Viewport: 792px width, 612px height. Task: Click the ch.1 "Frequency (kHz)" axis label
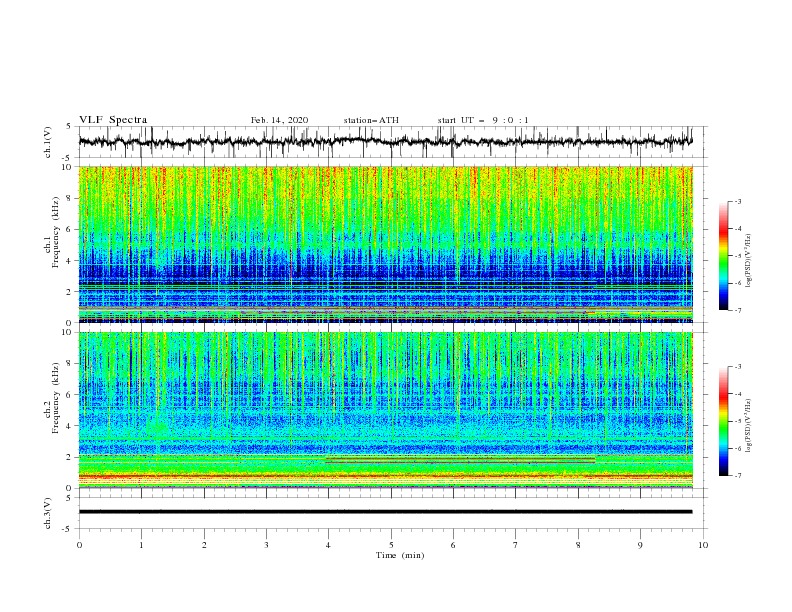pos(56,232)
